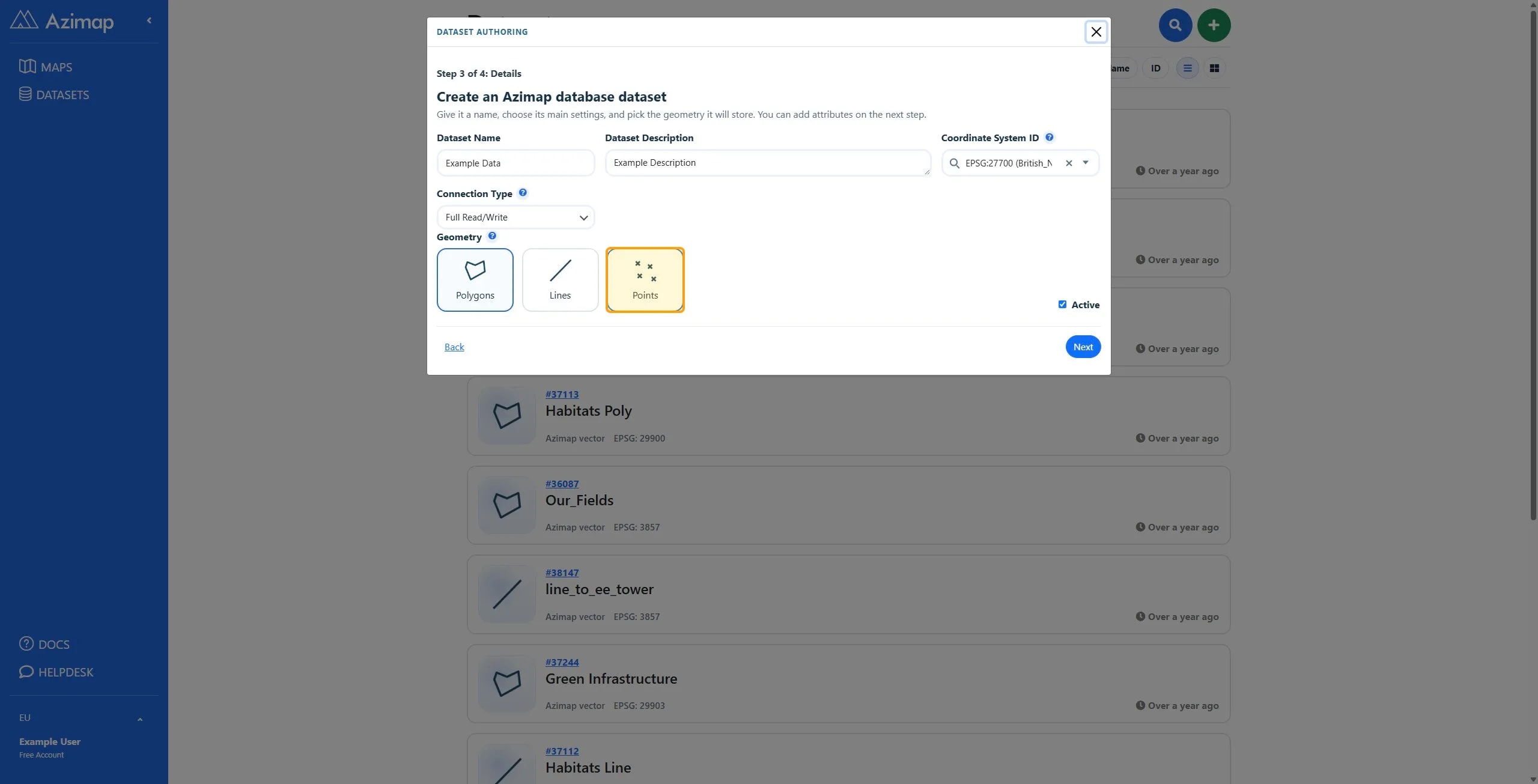Show Connection Type help tooltip
Viewport: 1538px width, 784px height.
[523, 193]
